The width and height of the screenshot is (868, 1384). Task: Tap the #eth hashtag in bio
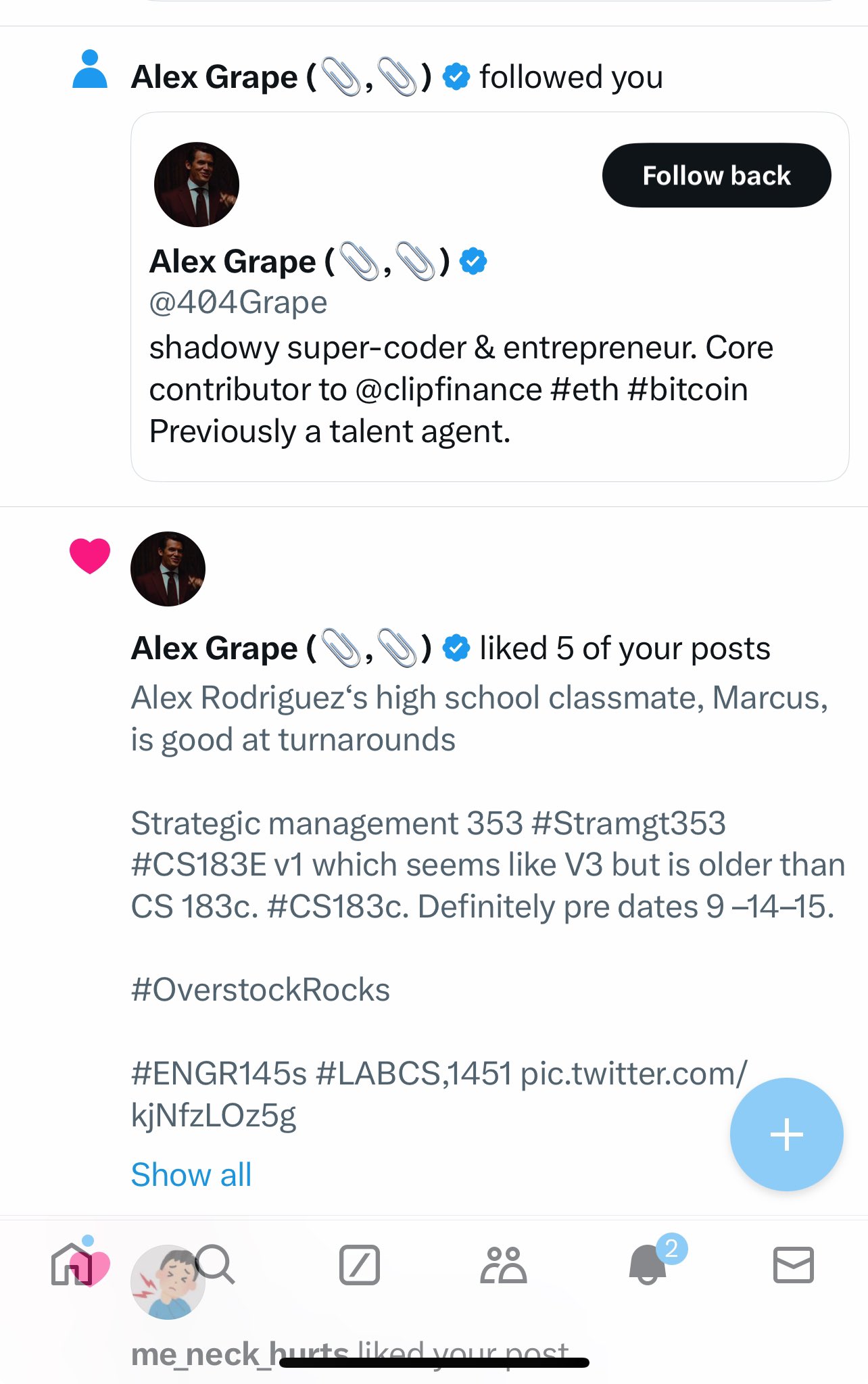pyautogui.click(x=585, y=390)
